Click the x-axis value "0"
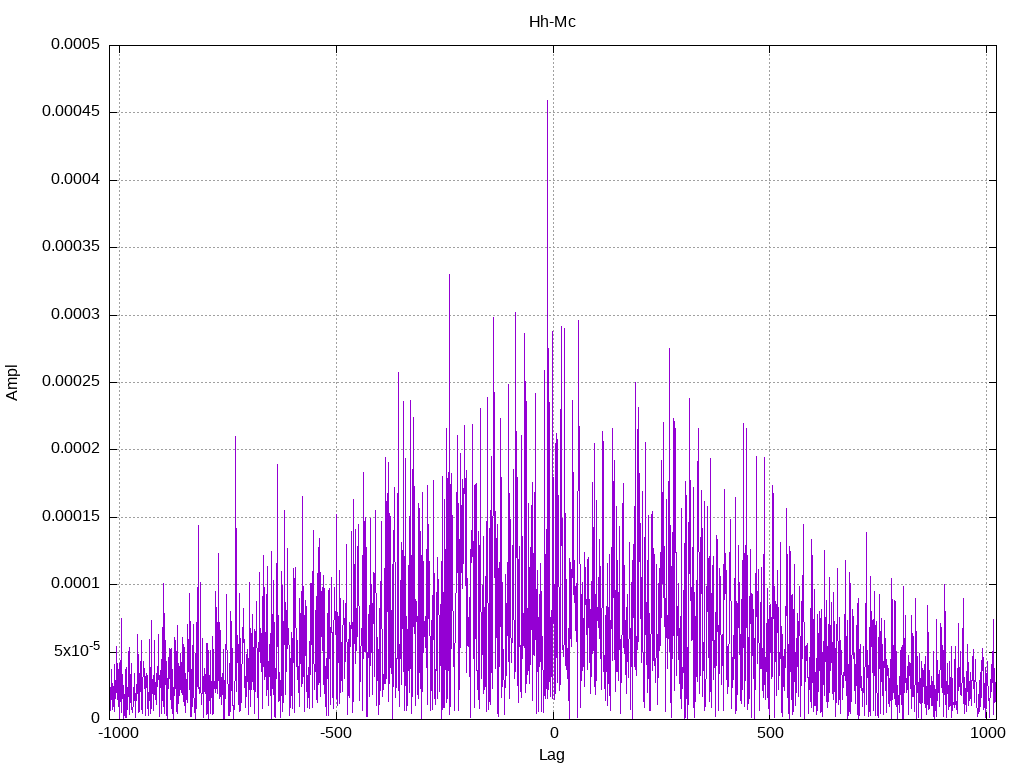Image resolution: width=1024 pixels, height=768 pixels. 554,733
